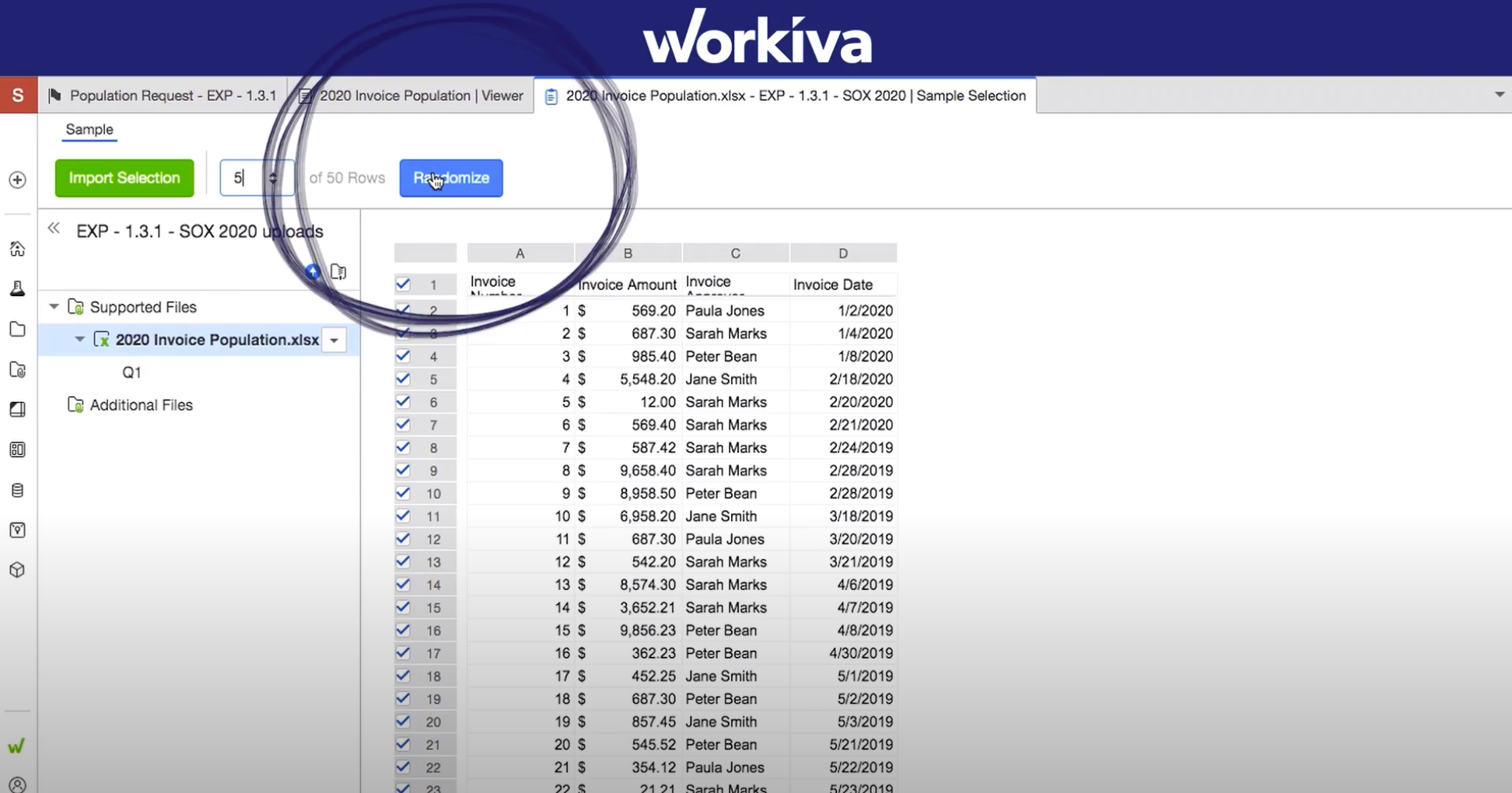
Task: Toggle the checkbox for row 10
Action: (x=403, y=493)
